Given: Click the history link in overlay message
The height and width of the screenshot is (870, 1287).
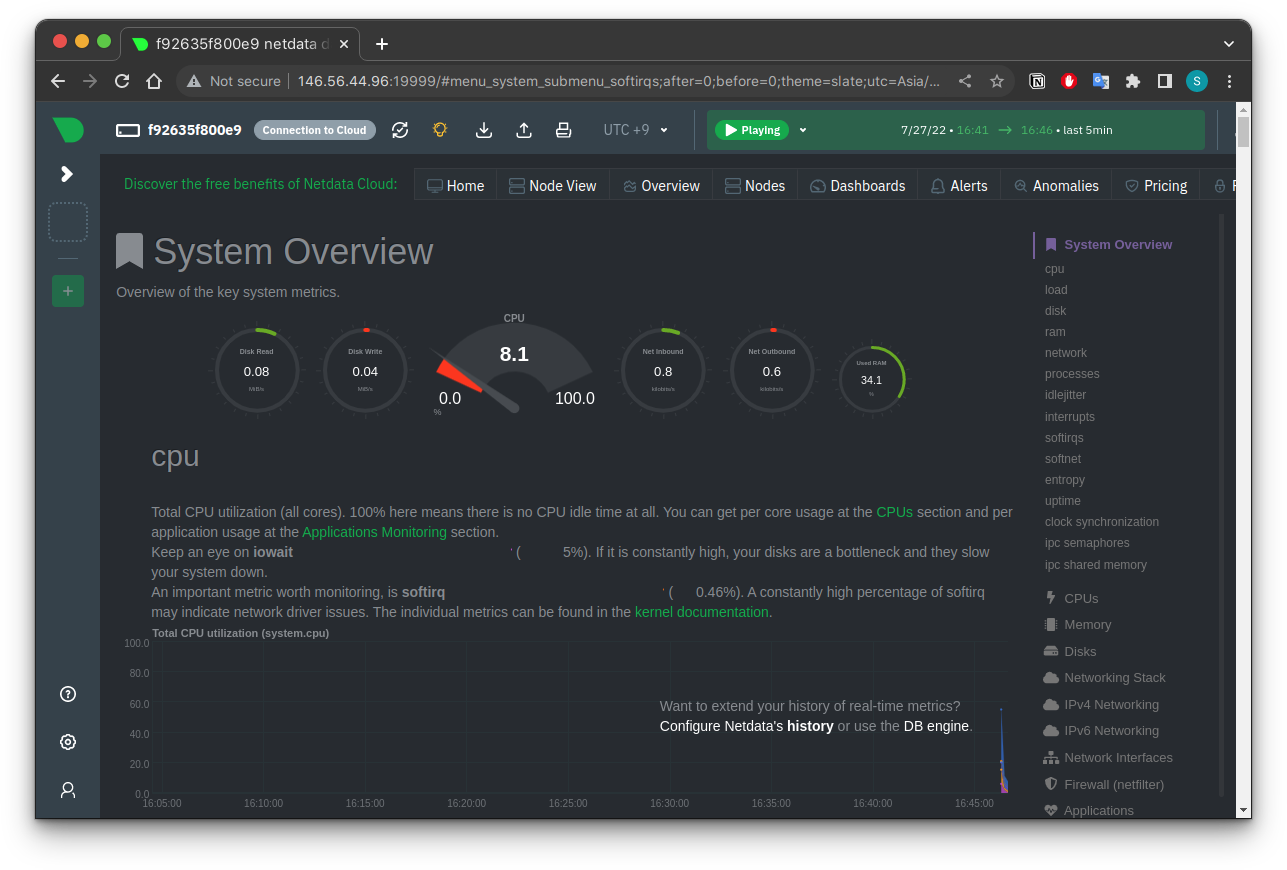Looking at the screenshot, I should pos(810,726).
